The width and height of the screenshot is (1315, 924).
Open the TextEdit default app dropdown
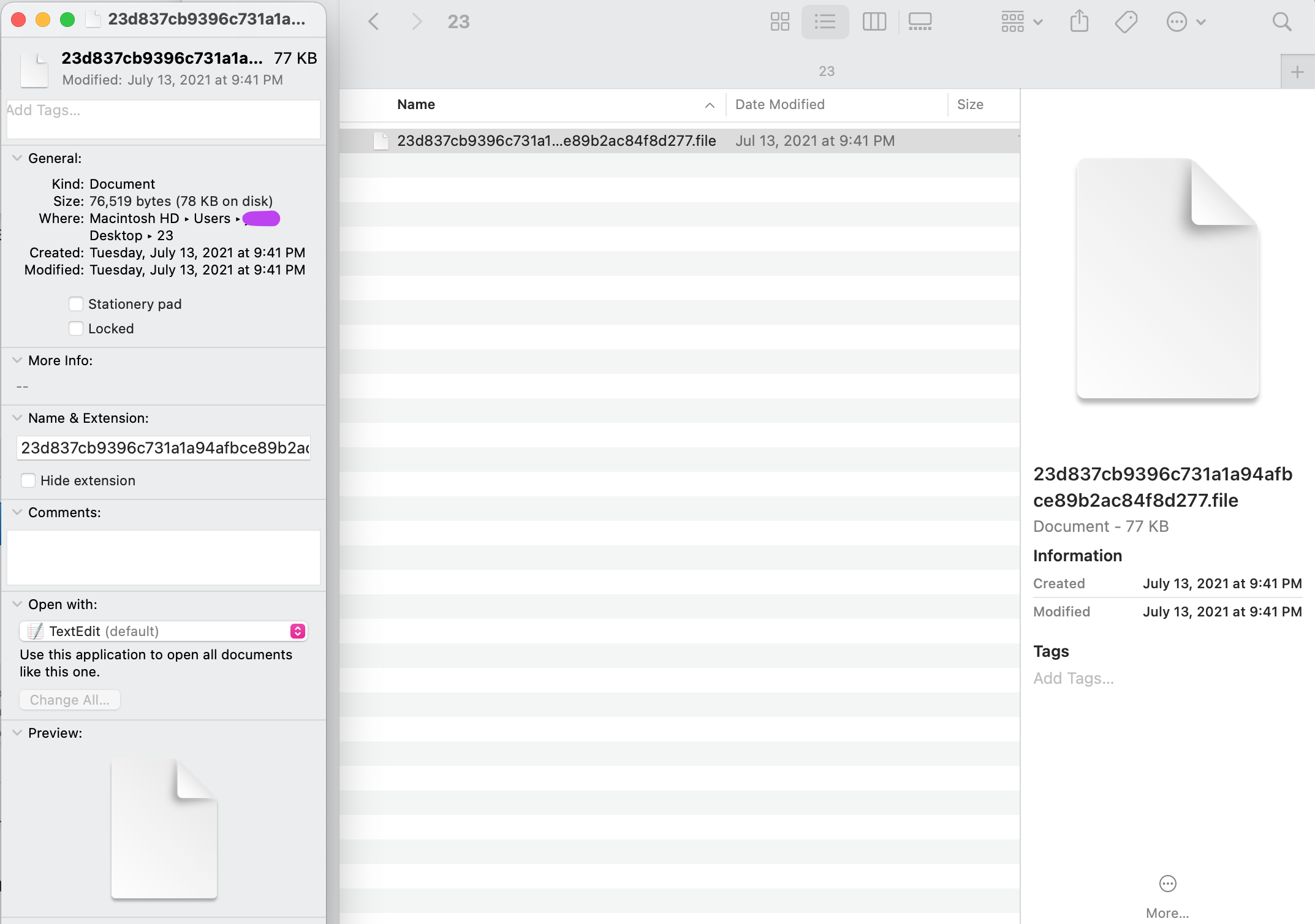tap(163, 631)
